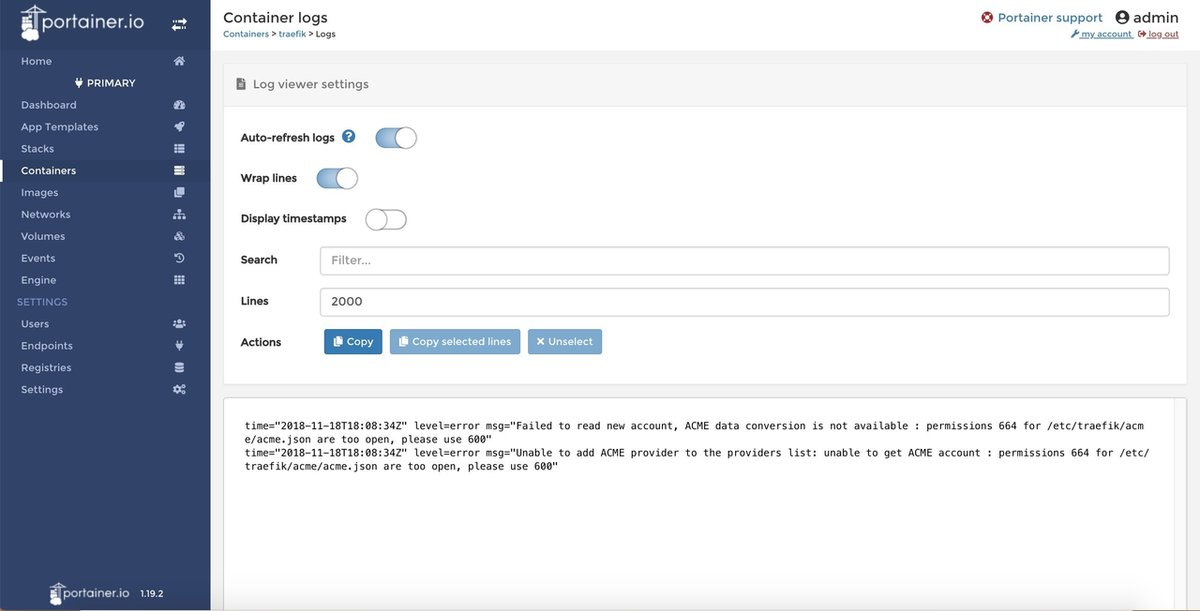
Task: Open Users under Settings section
Action: tap(105, 324)
